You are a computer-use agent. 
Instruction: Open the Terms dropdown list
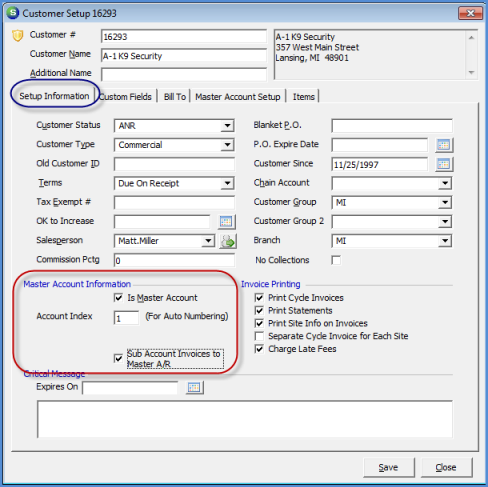[227, 183]
